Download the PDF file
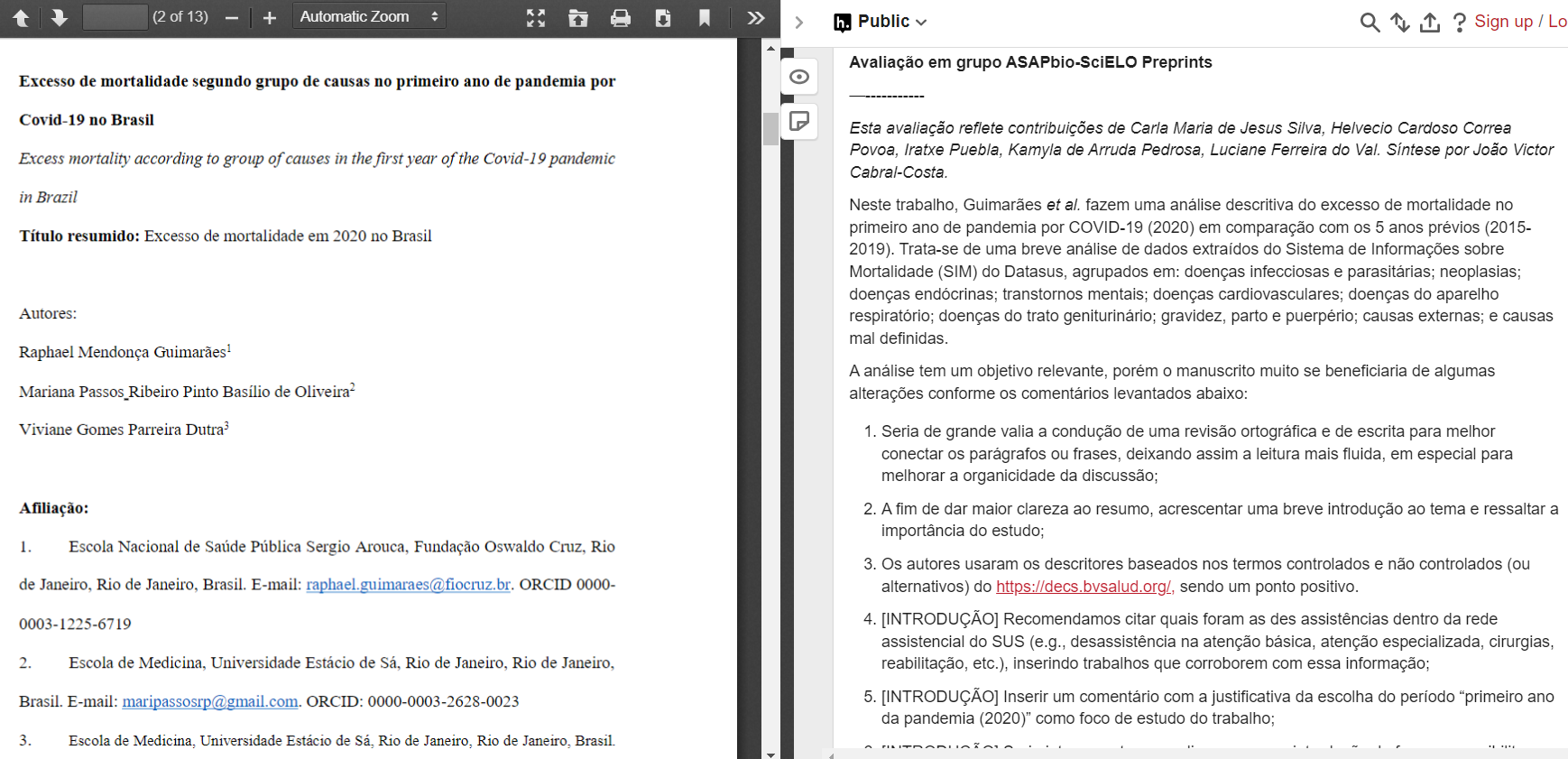Viewport: 1568px width, 759px height. pos(663,18)
